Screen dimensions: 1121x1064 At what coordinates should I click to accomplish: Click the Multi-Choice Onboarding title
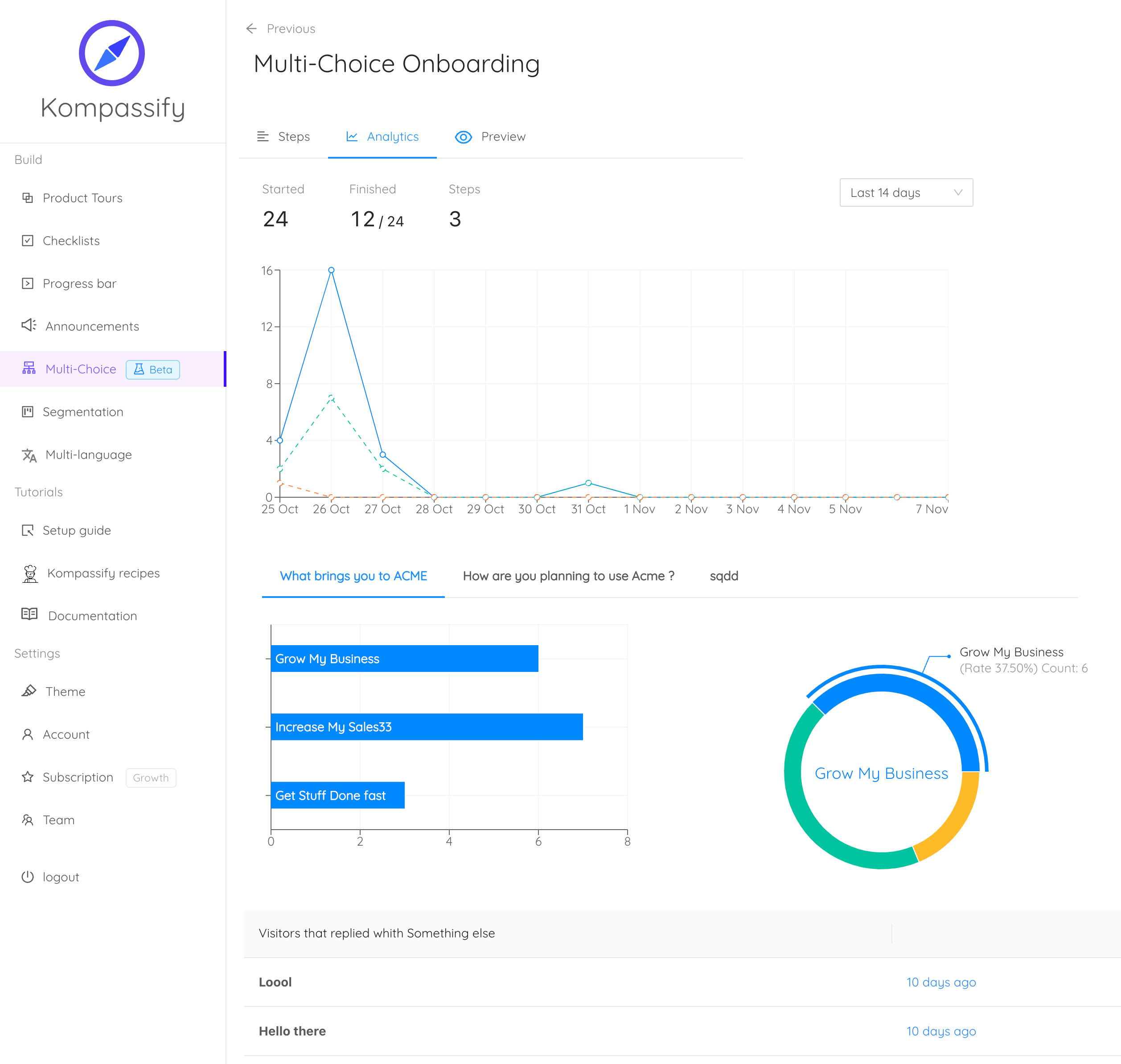pos(397,64)
